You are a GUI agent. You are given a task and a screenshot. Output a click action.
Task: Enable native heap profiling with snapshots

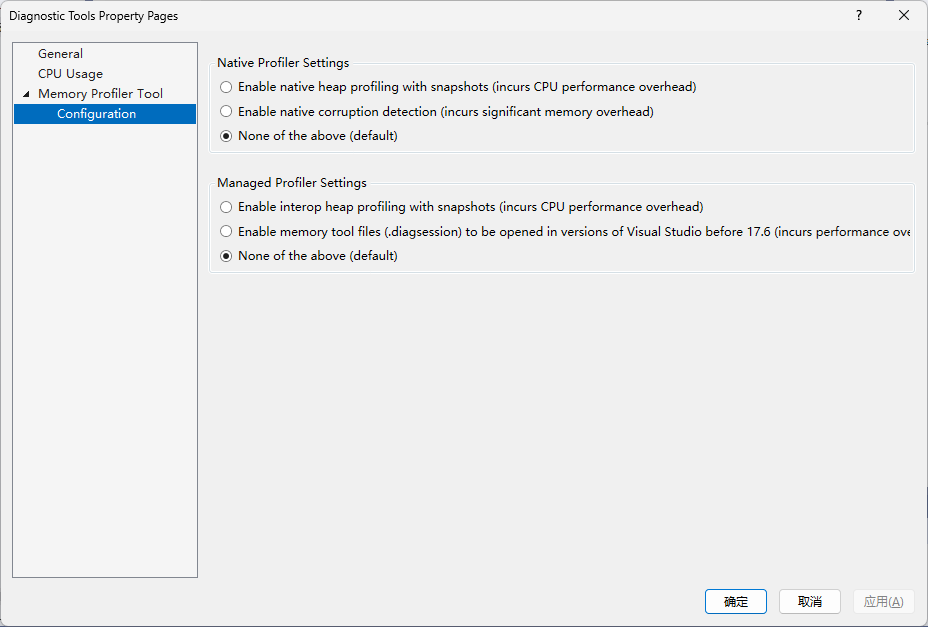[227, 87]
